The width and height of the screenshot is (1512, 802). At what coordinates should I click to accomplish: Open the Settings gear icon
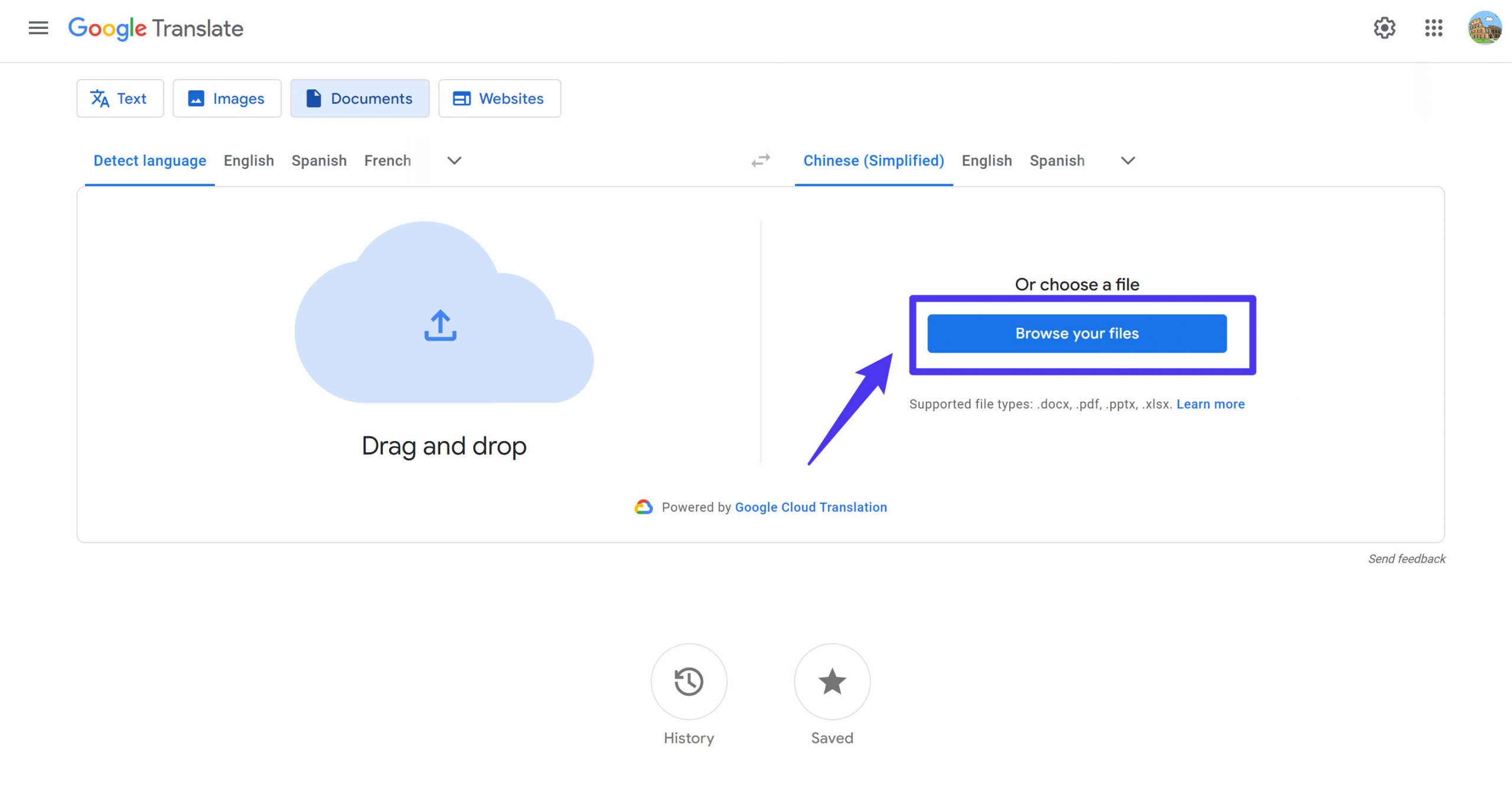click(x=1384, y=28)
